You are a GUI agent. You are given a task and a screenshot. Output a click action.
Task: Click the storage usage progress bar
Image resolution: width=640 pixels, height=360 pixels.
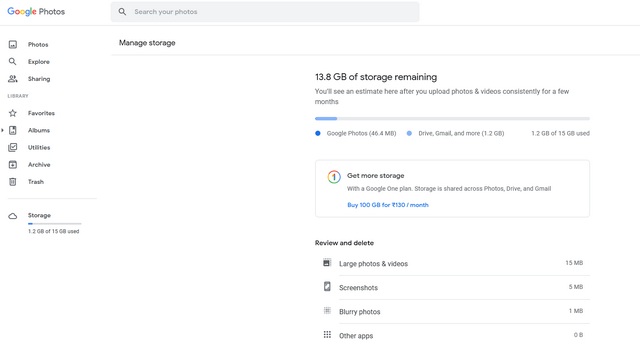452,119
